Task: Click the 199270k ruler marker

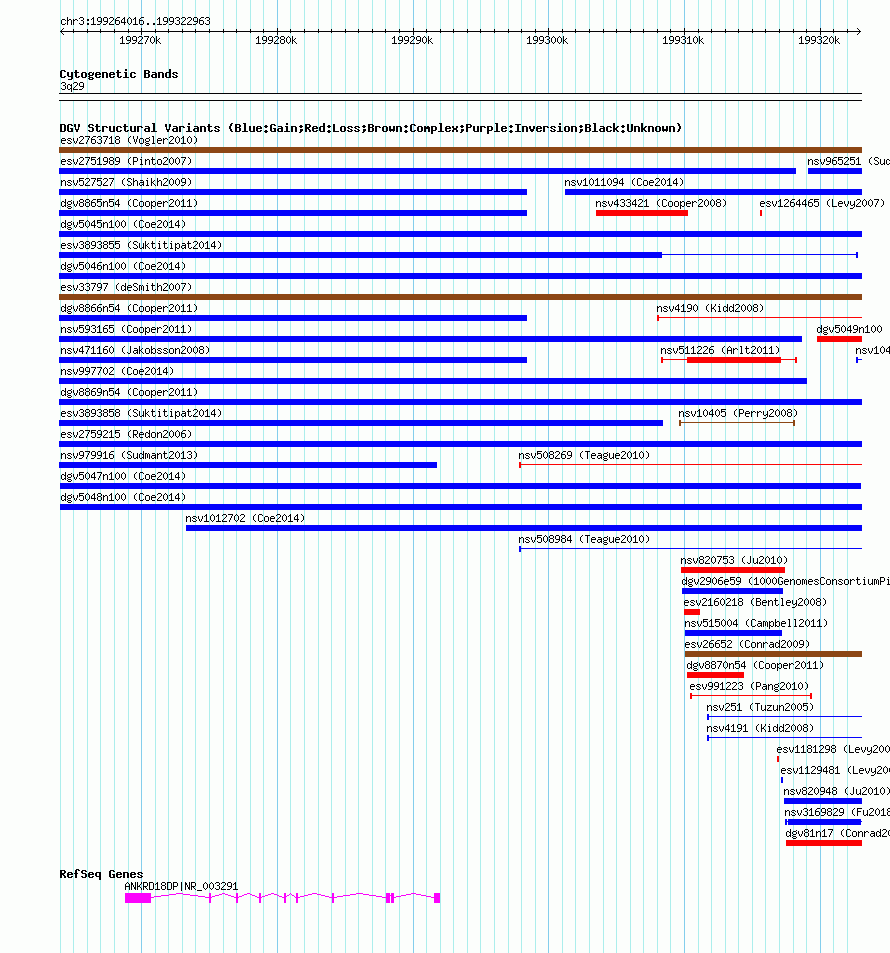Action: click(140, 40)
